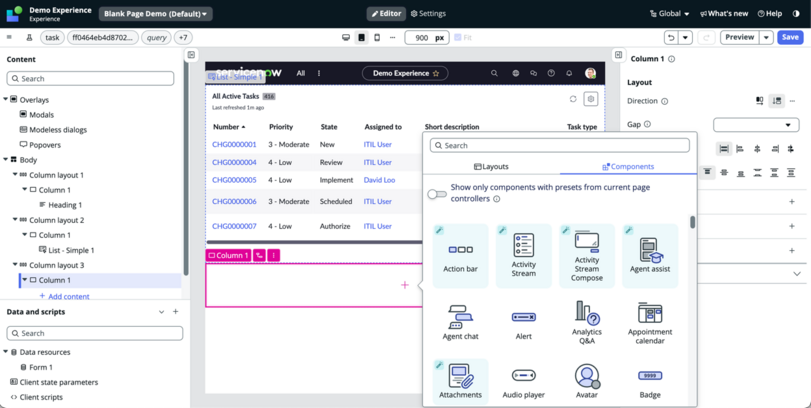This screenshot has height=408, width=811.
Task: Open list settings gear icon
Action: click(592, 99)
